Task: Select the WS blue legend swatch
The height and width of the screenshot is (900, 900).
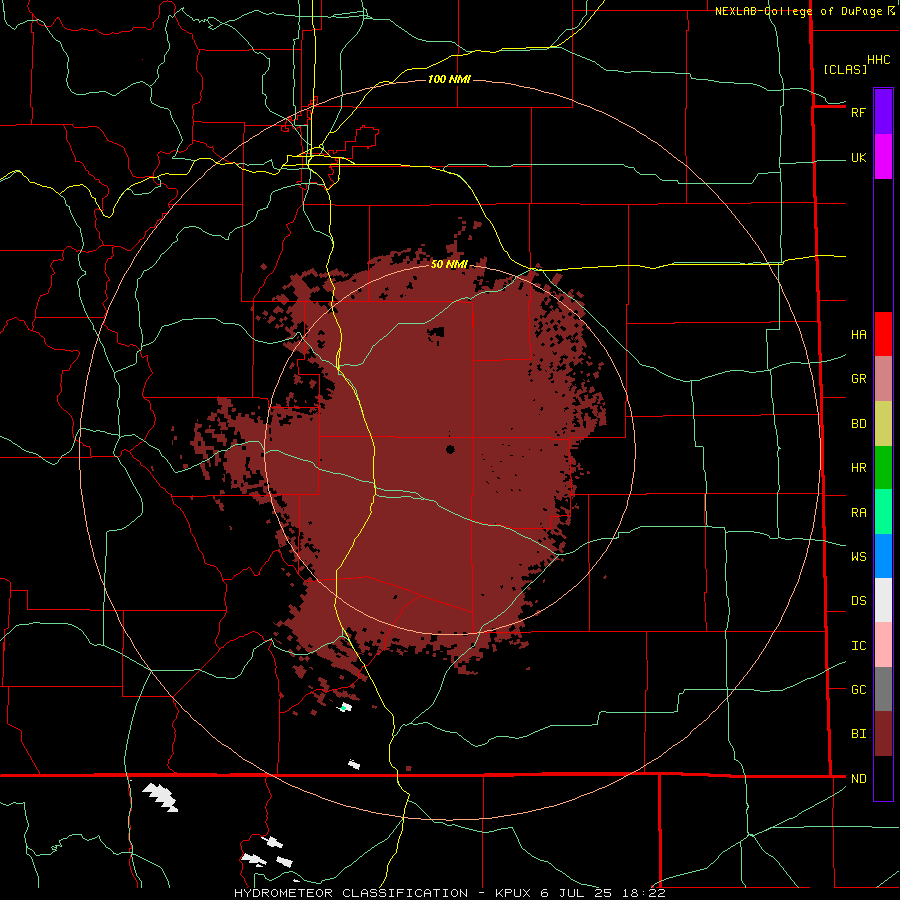Action: point(883,556)
